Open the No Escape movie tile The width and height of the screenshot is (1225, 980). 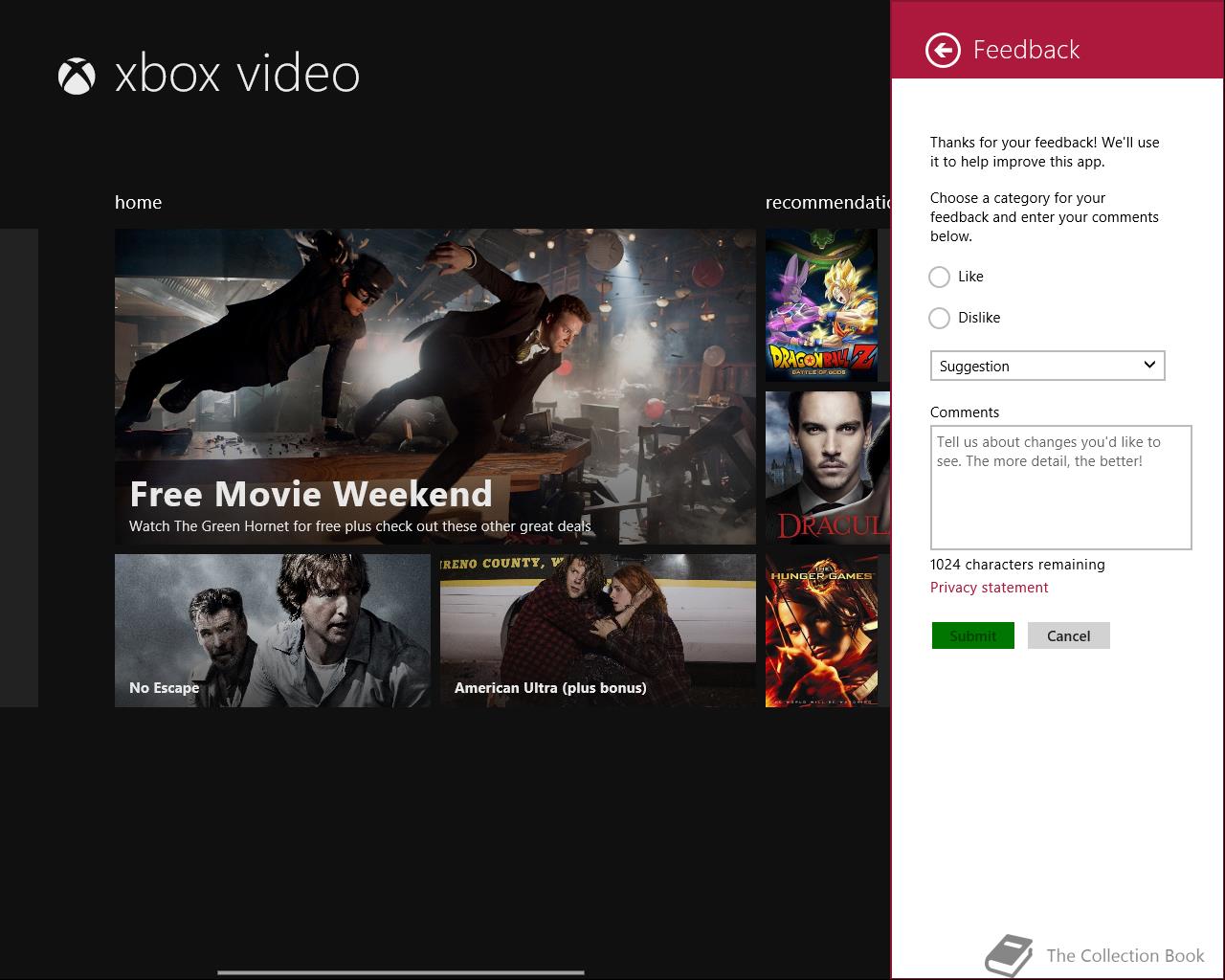coord(273,631)
